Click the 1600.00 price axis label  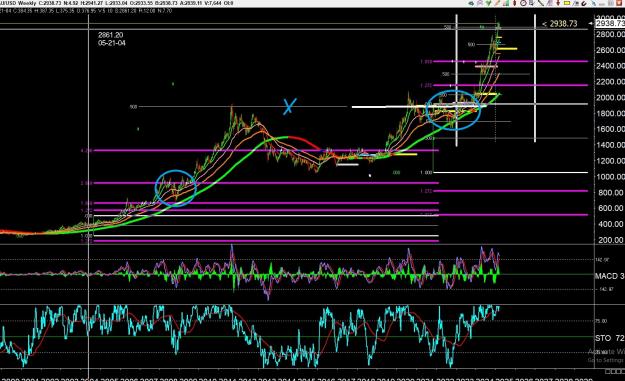[610, 129]
